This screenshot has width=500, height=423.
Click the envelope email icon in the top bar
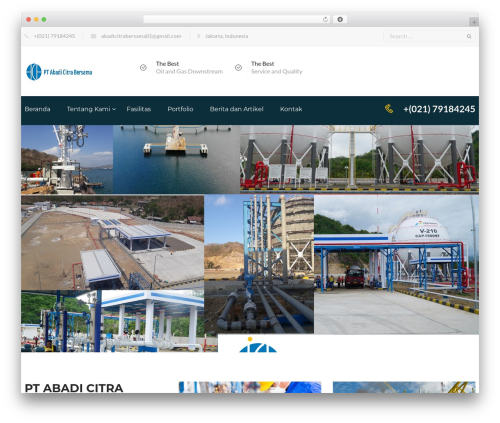pos(94,36)
